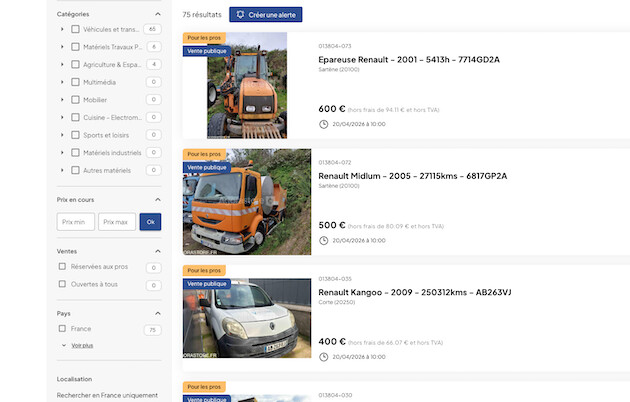Image resolution: width=630 pixels, height=402 pixels.
Task: Check the Matériels Travaux Publics checkbox
Action: [75, 47]
